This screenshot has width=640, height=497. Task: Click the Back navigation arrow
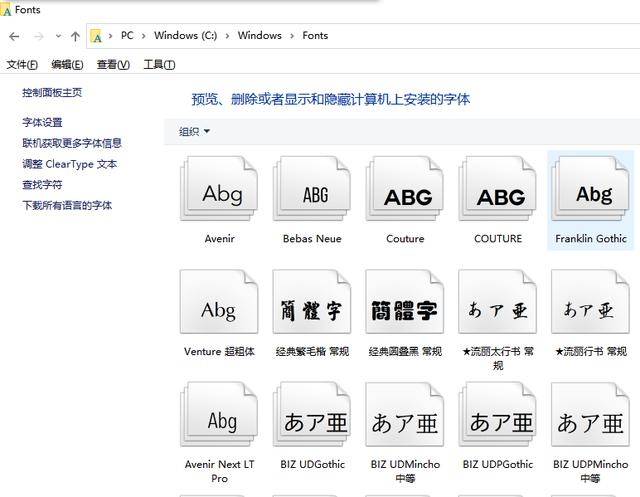coord(14,36)
